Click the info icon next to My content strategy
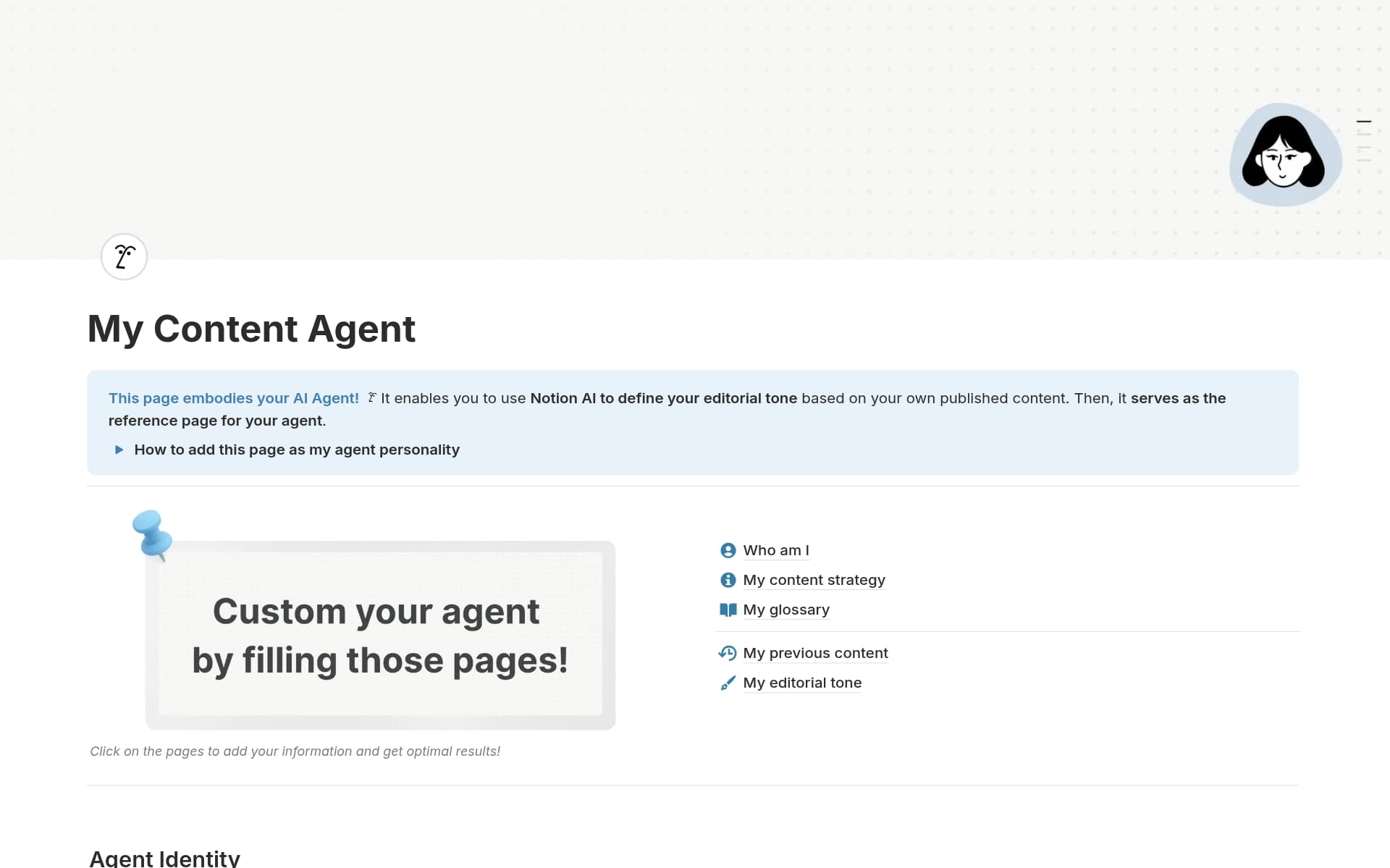 [728, 580]
